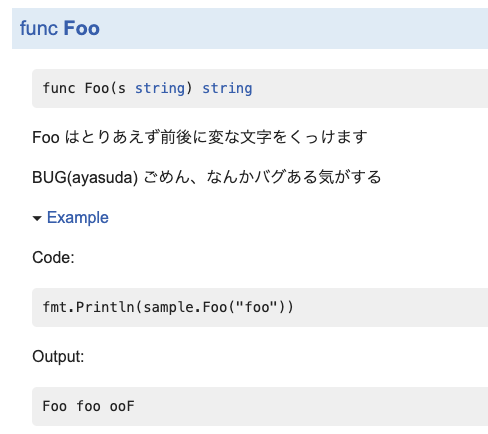
Task: Click the func Foo signature code block
Action: click(x=260, y=89)
